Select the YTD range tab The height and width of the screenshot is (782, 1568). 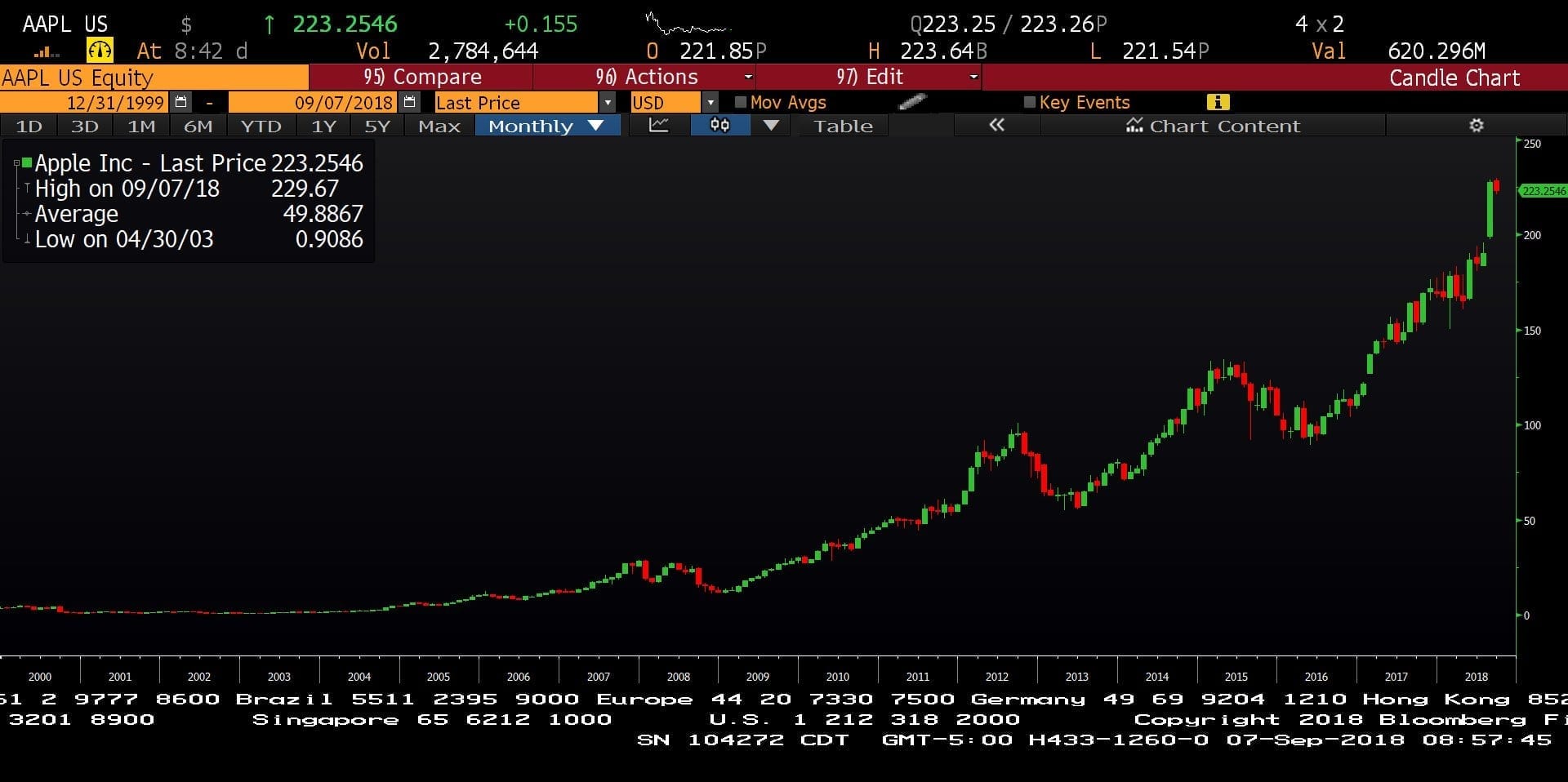click(x=261, y=126)
